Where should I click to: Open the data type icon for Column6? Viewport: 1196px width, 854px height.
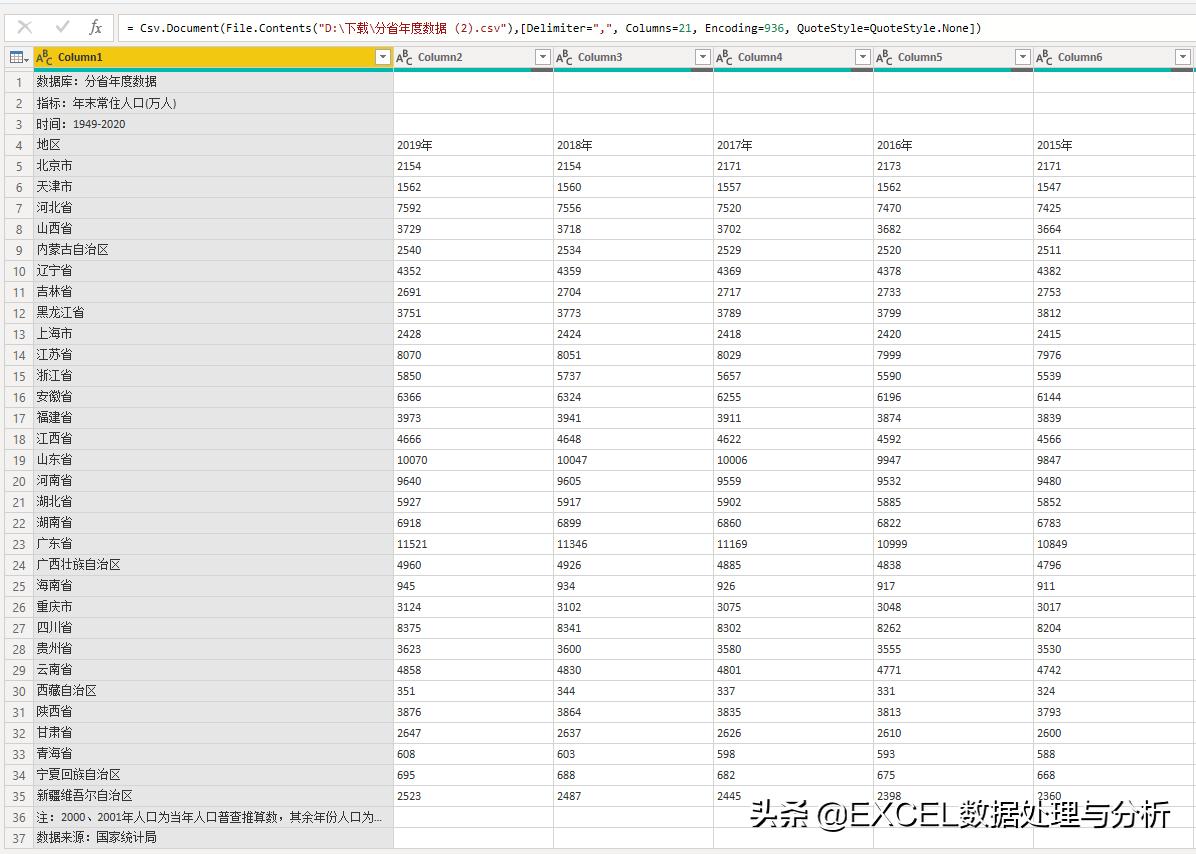click(x=1045, y=58)
